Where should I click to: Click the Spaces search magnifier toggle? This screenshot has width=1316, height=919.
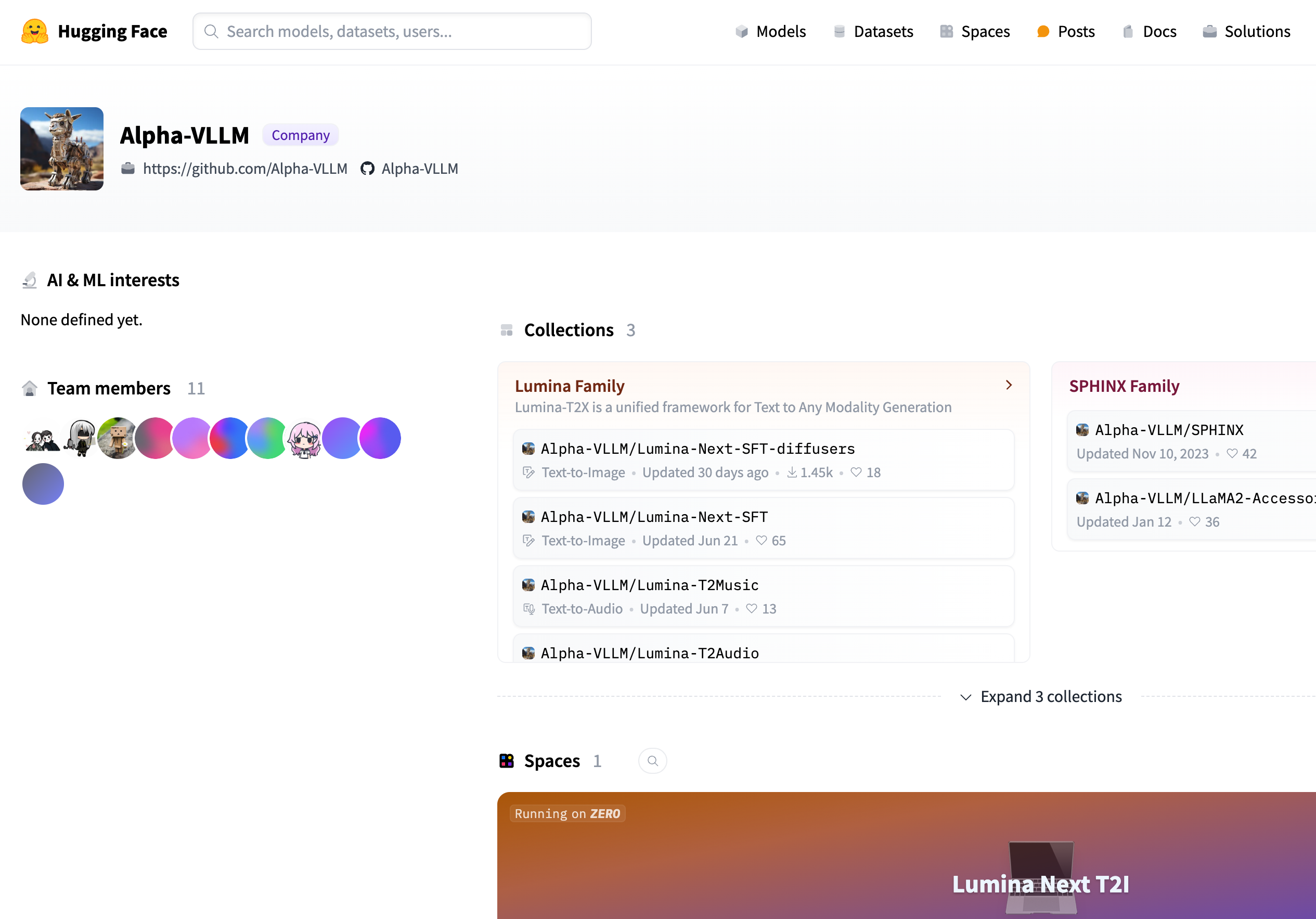[x=652, y=760]
